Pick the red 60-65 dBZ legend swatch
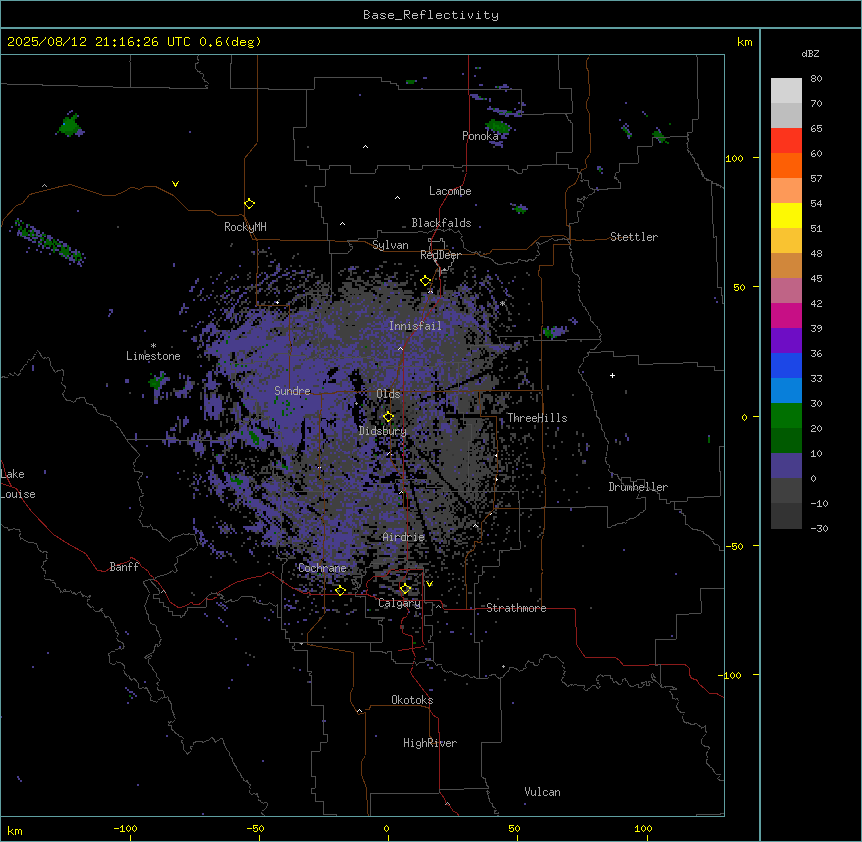This screenshot has height=842, width=862. (786, 141)
